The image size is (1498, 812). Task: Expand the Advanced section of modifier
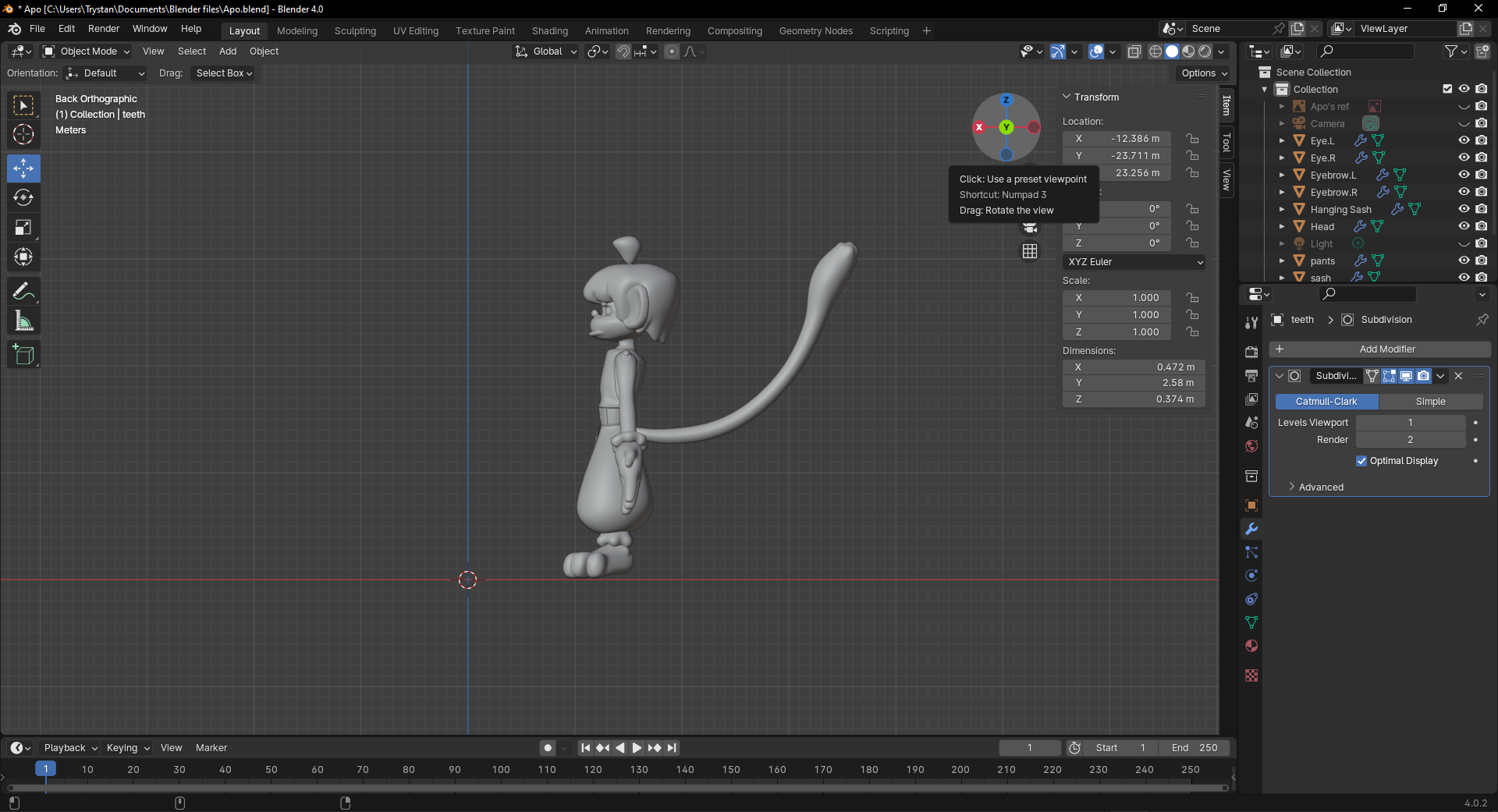coord(1320,488)
